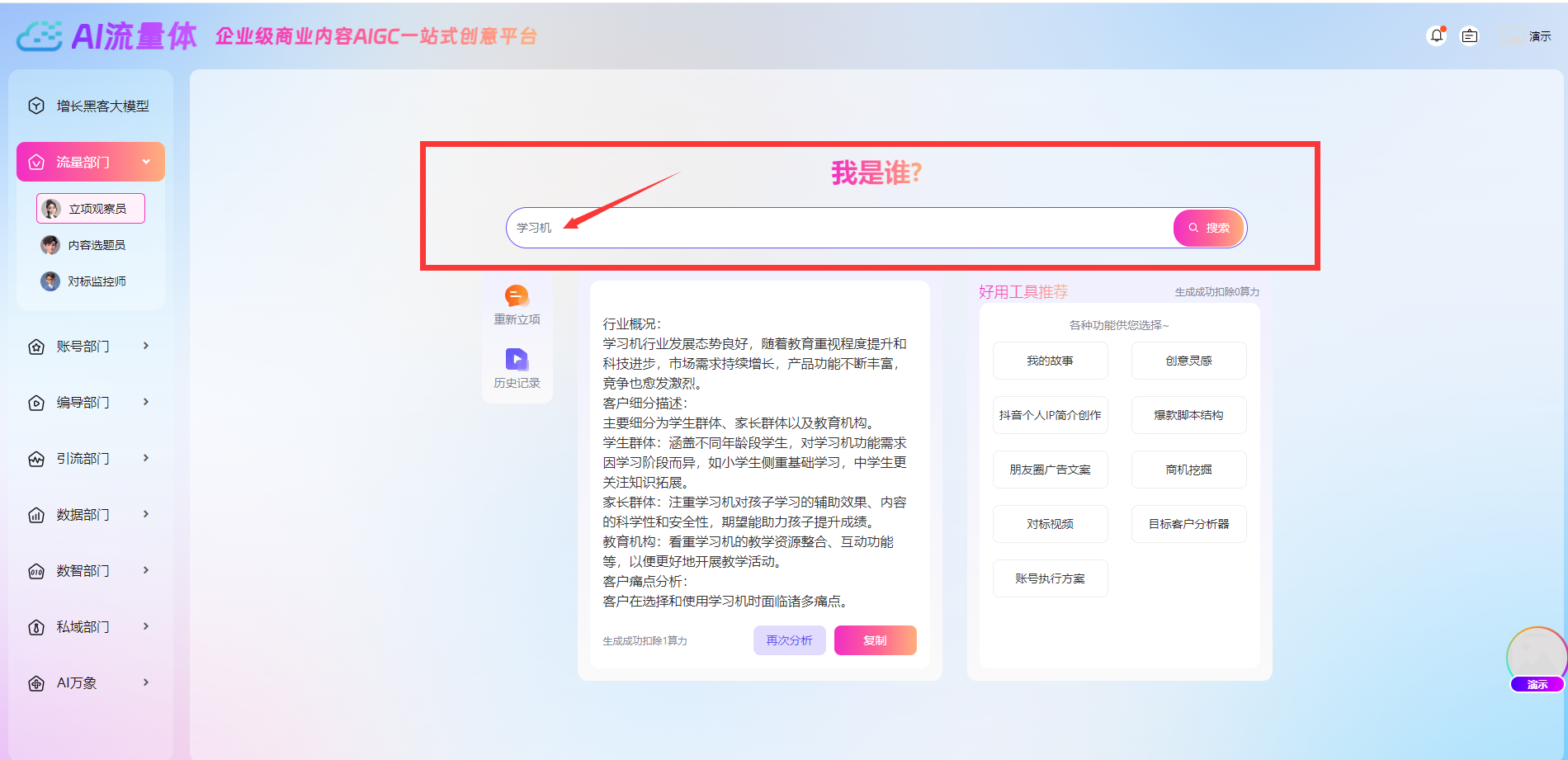Click the 复制 copy button
Viewport: 1568px width, 760px height.
tap(875, 640)
